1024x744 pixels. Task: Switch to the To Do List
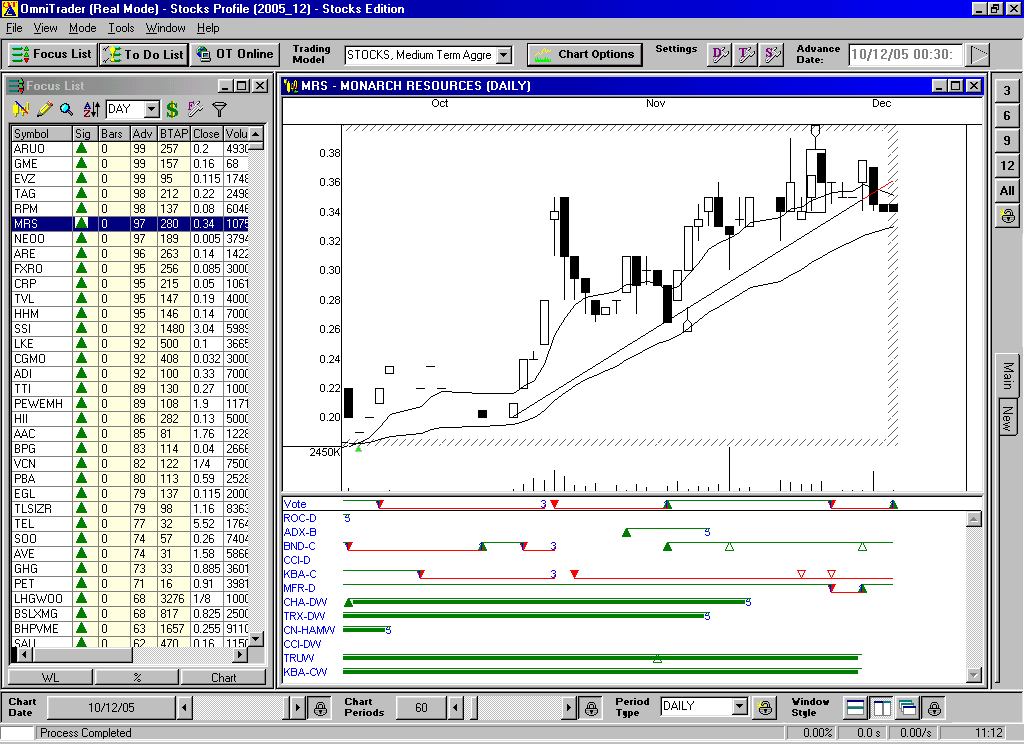coord(144,54)
